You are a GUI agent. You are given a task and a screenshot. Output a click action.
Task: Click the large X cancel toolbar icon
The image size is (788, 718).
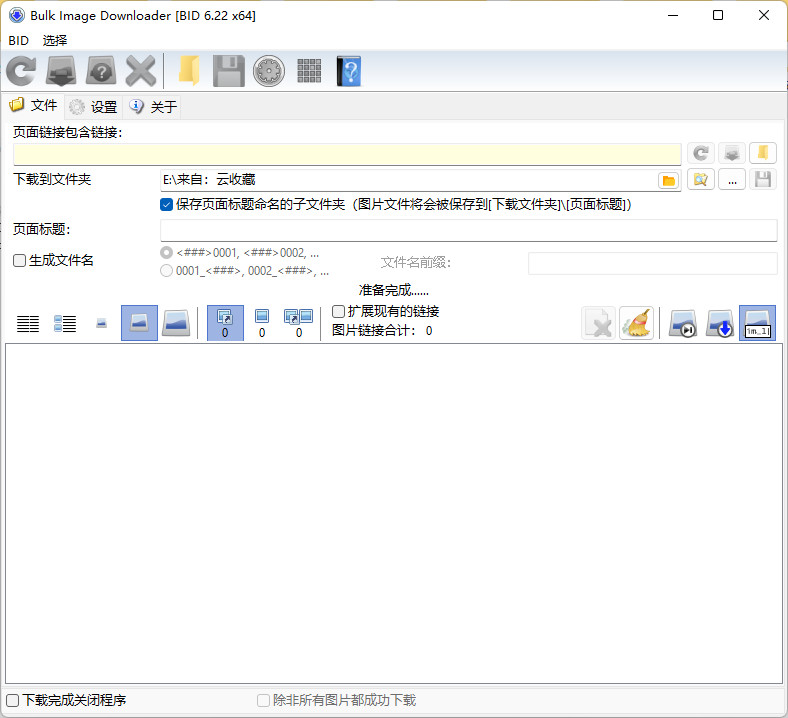point(141,71)
